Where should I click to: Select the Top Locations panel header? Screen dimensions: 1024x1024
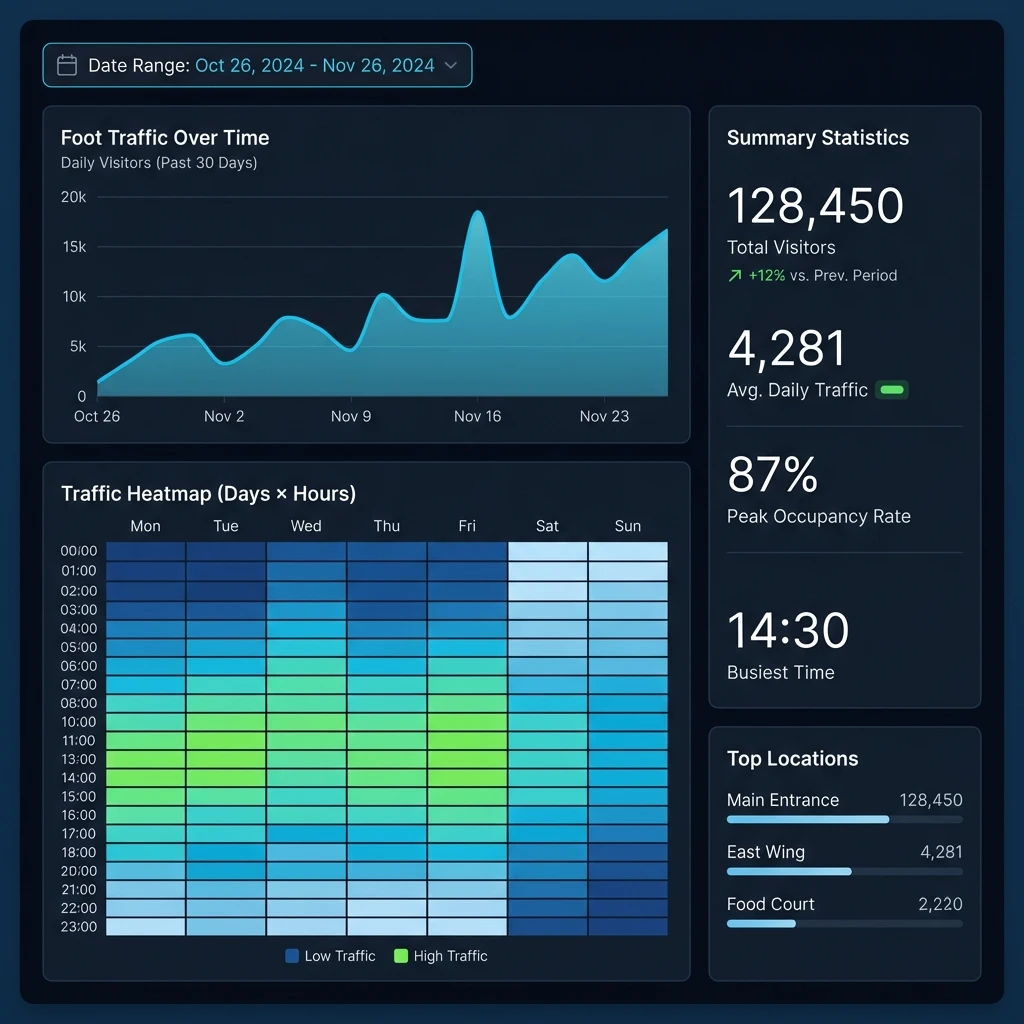click(x=793, y=759)
